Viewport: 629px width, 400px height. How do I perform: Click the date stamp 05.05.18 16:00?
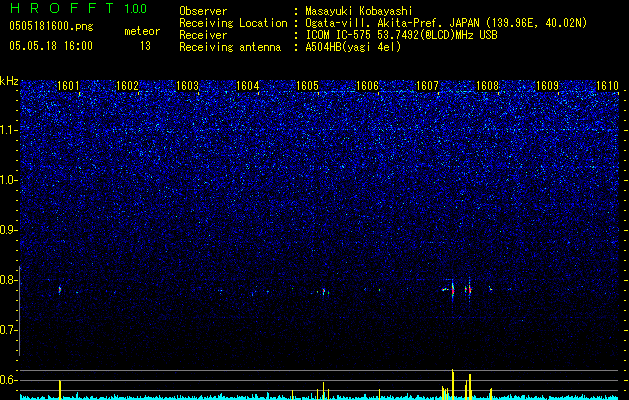pyautogui.click(x=51, y=46)
